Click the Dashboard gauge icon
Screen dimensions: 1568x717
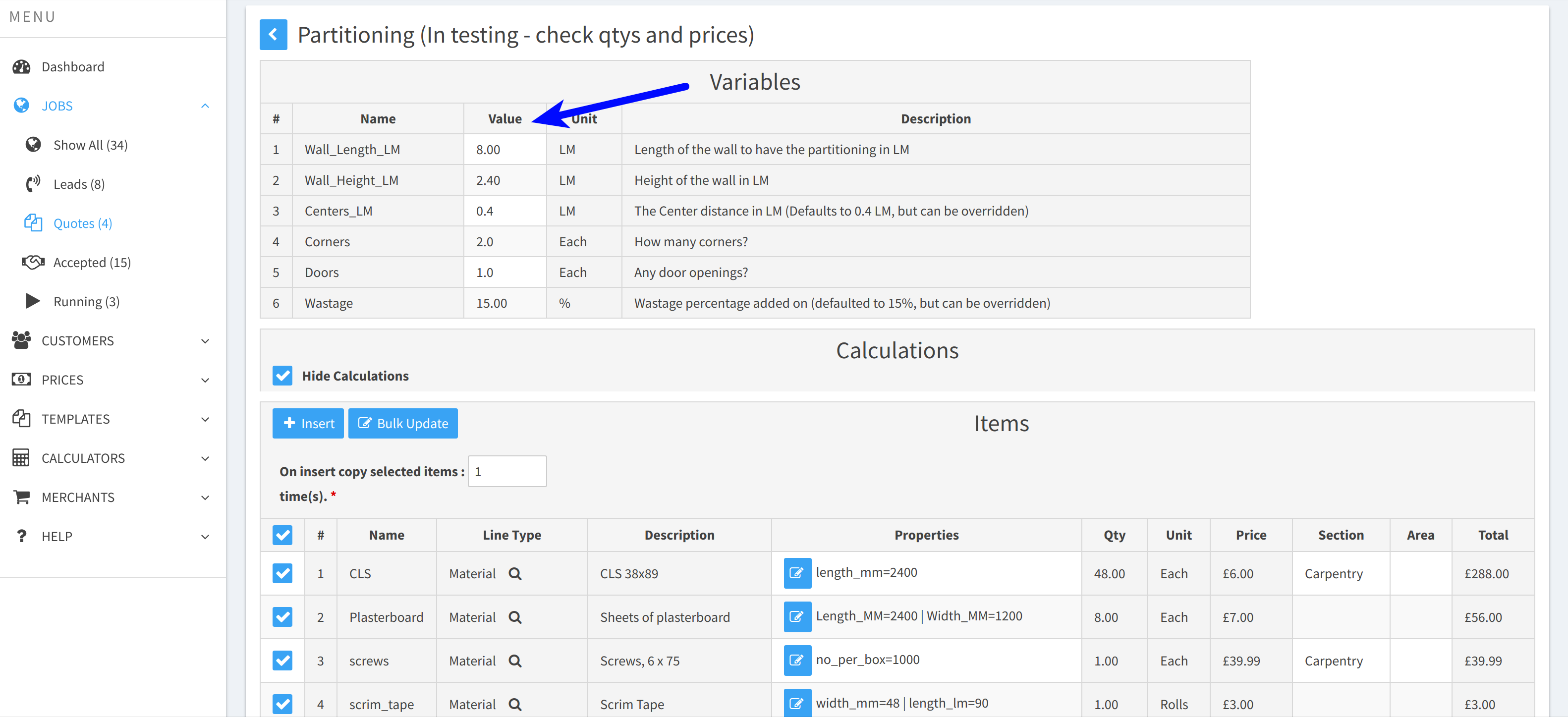21,67
